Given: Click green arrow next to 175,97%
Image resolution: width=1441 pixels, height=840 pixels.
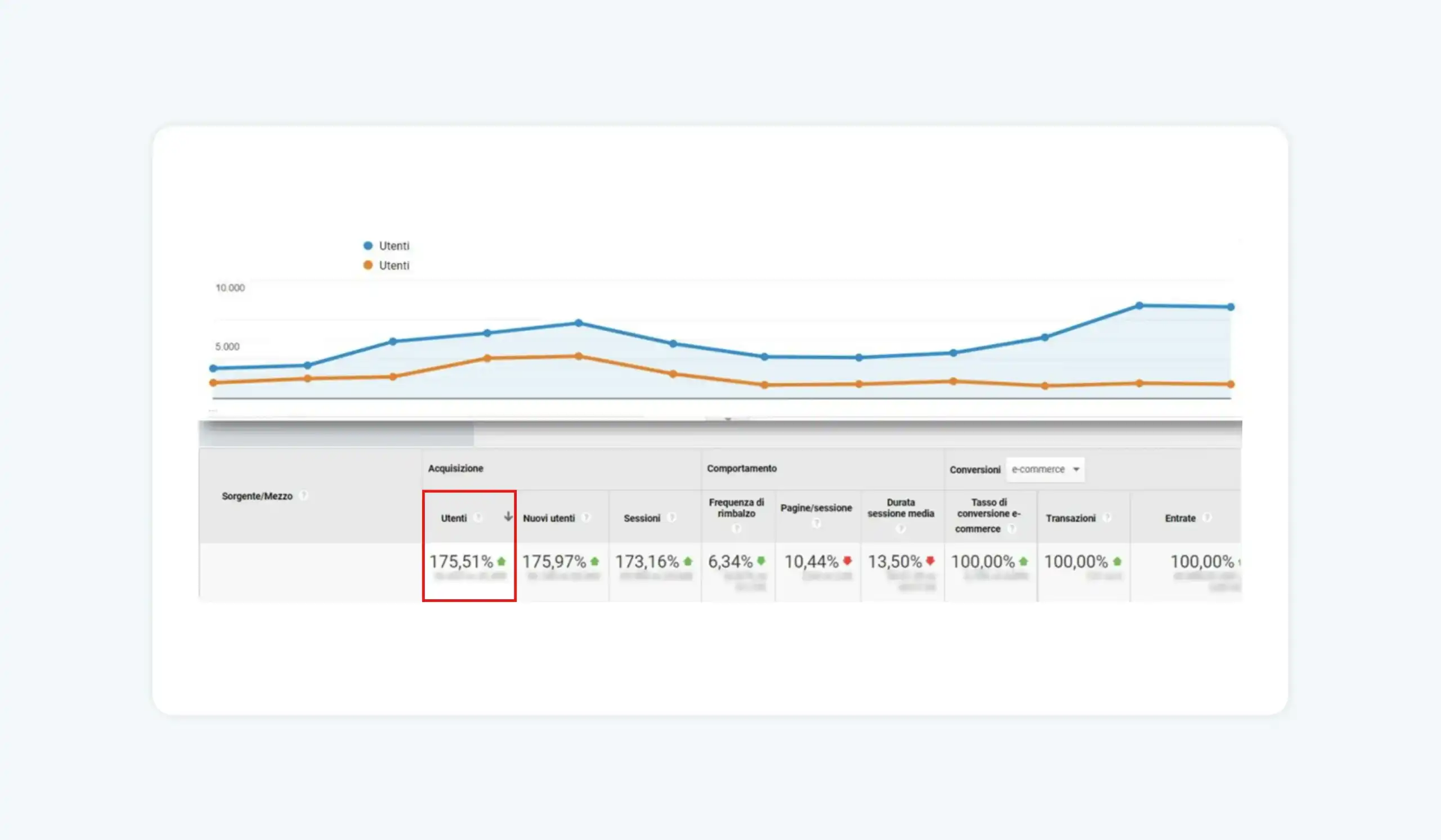Looking at the screenshot, I should tap(595, 562).
